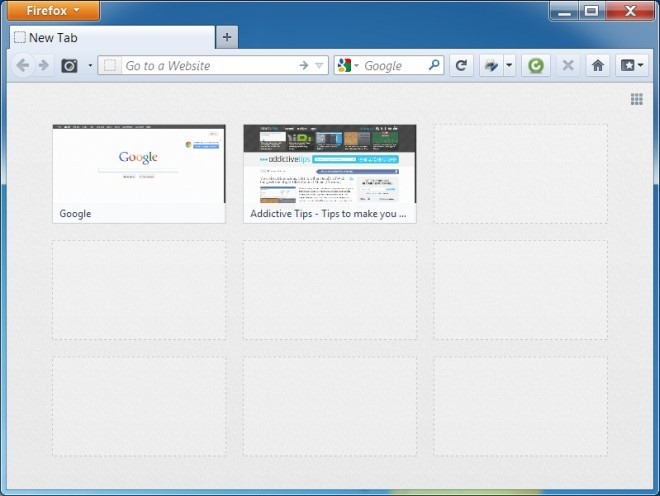Viewport: 660px width, 496px height.
Task: Click the Reload page button
Action: pyautogui.click(x=461, y=65)
